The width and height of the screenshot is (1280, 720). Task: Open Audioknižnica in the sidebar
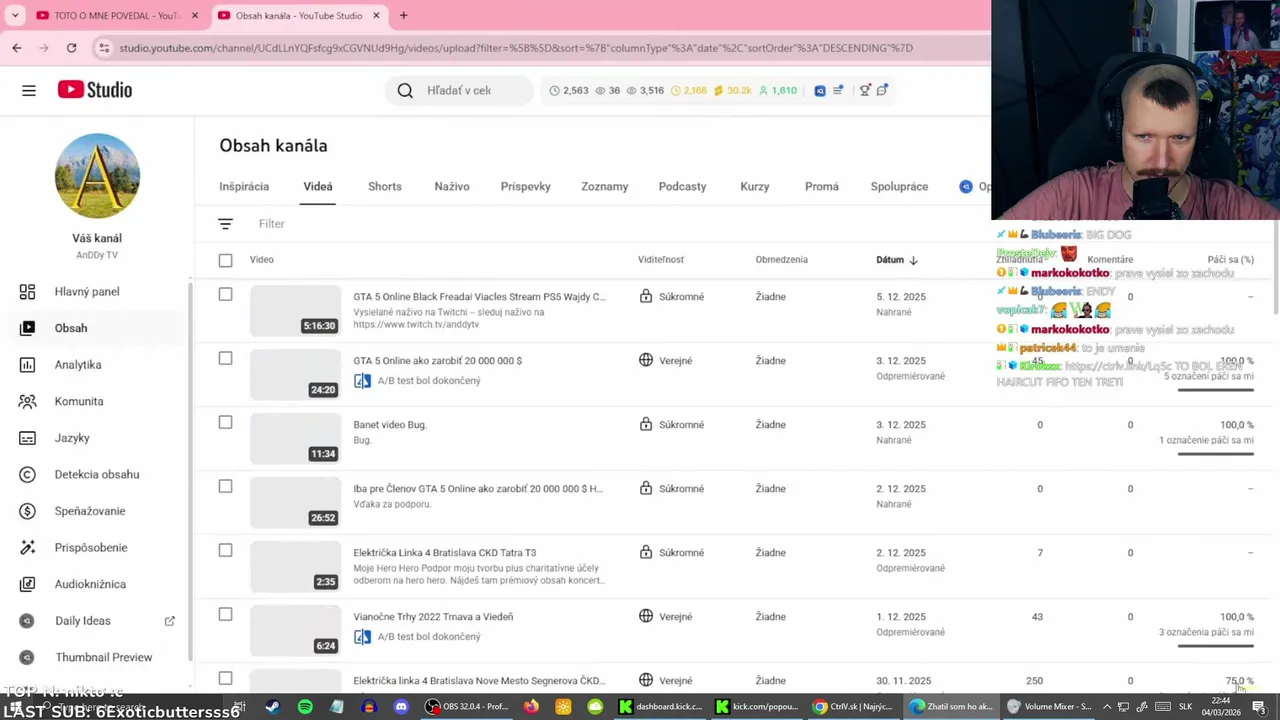tap(90, 584)
